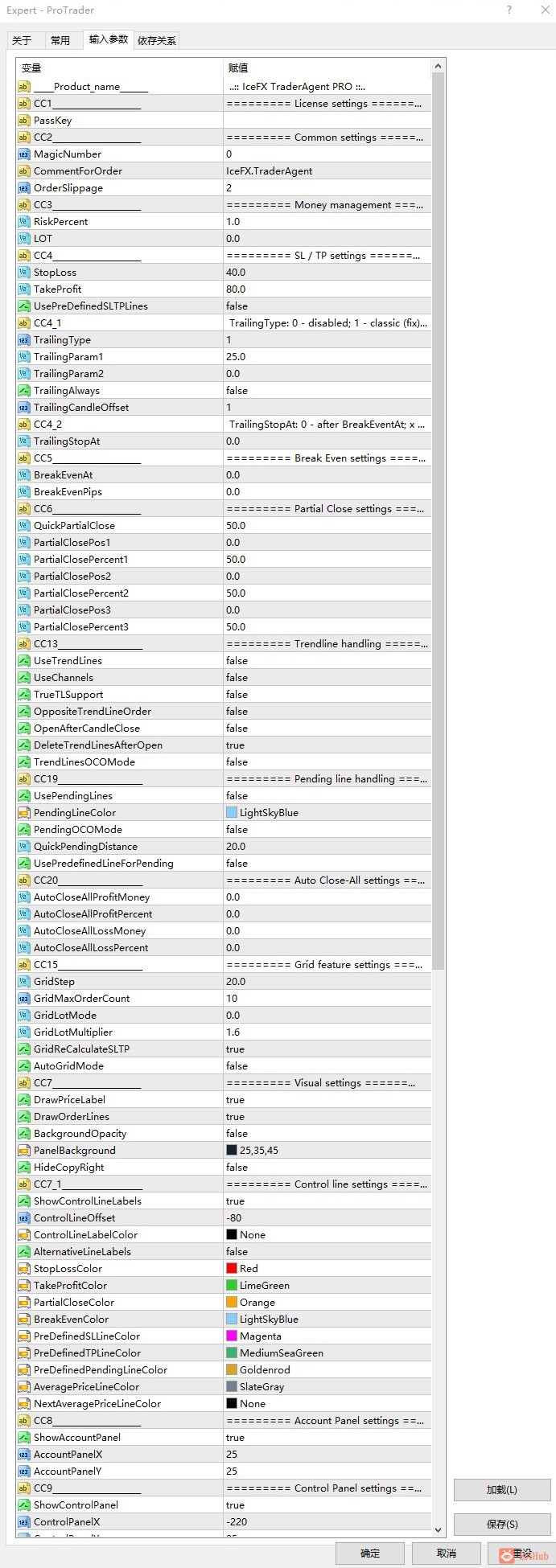Click the scrollbar up arrow
Image resolution: width=556 pixels, height=1568 pixels.
(x=439, y=66)
